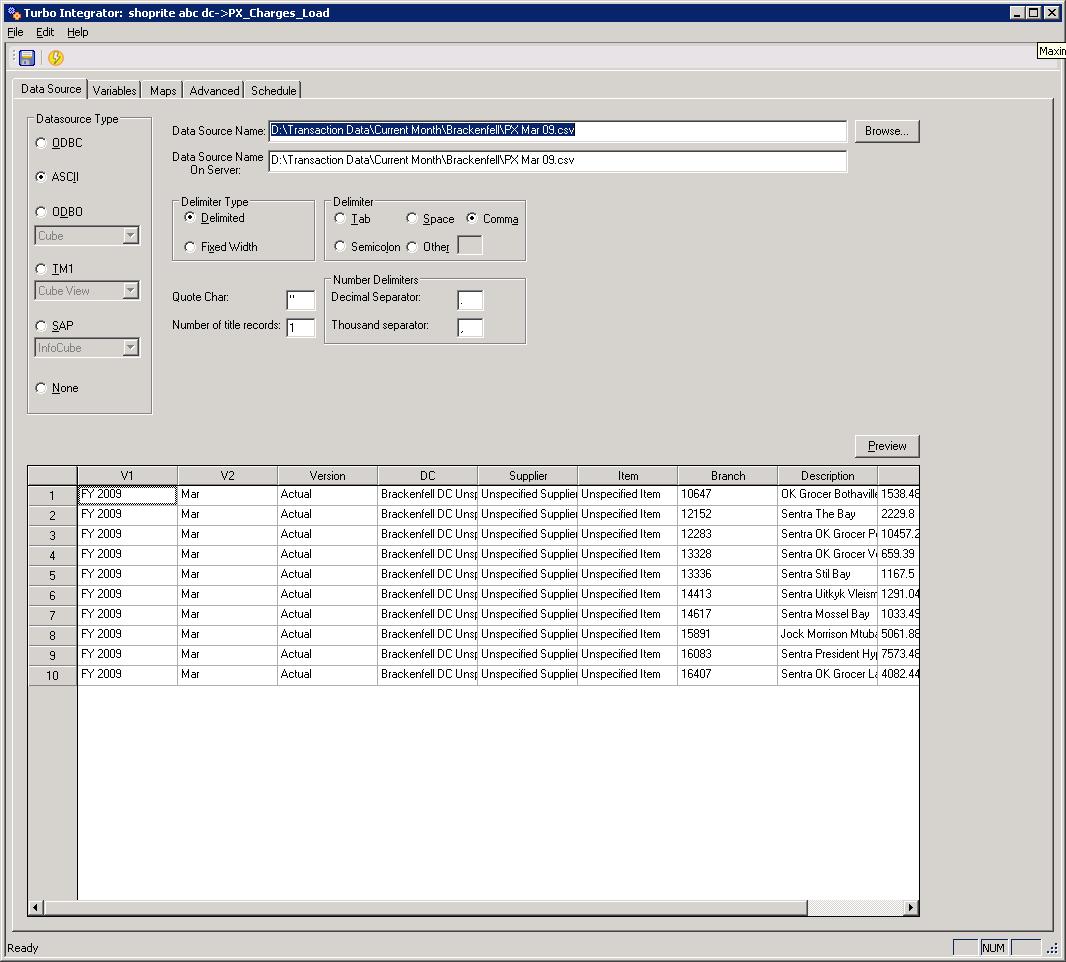Image resolution: width=1066 pixels, height=962 pixels.
Task: Click the Other delimiter text box
Action: (x=470, y=245)
